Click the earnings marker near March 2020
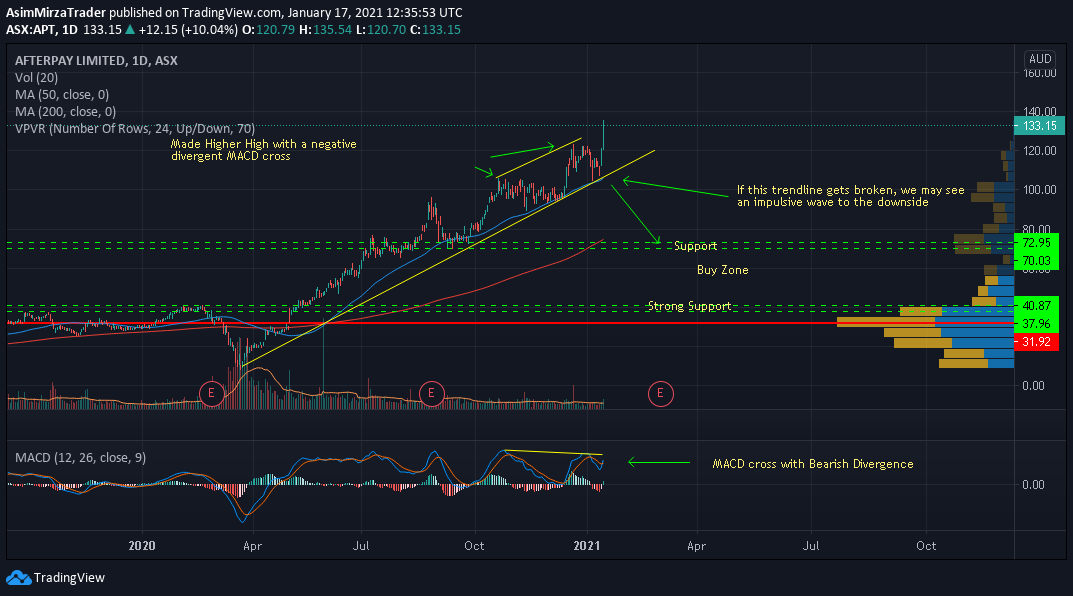Viewport: 1073px width, 596px height. (211, 393)
